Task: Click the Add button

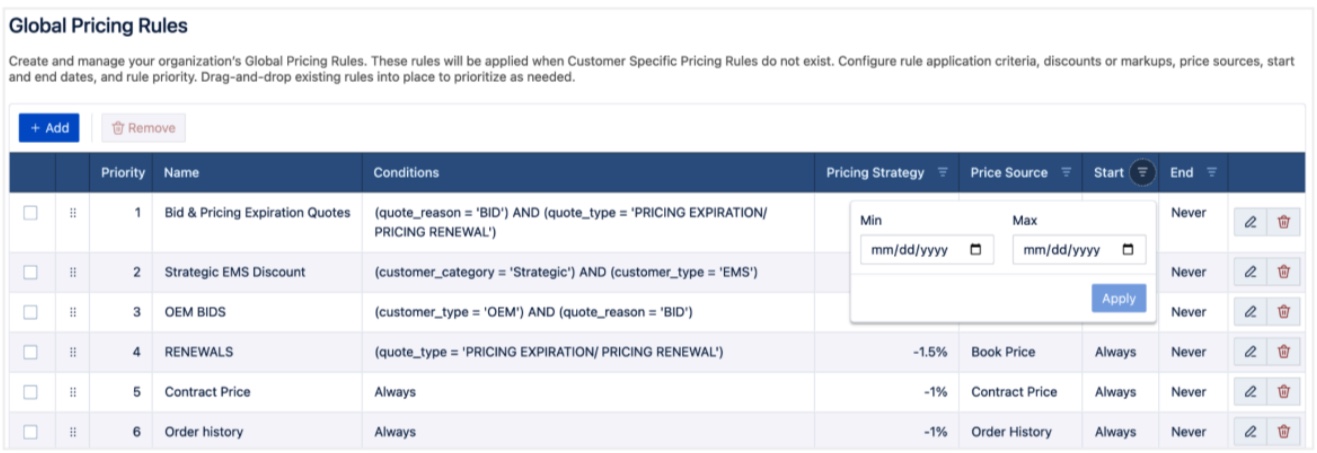Action: point(49,128)
